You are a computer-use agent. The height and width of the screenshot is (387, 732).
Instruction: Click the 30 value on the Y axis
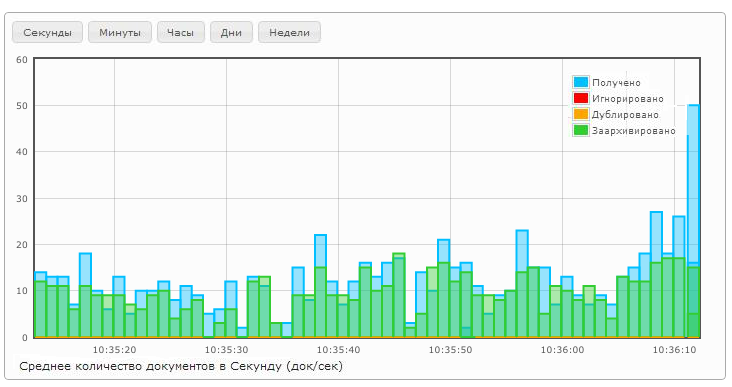pos(22,199)
